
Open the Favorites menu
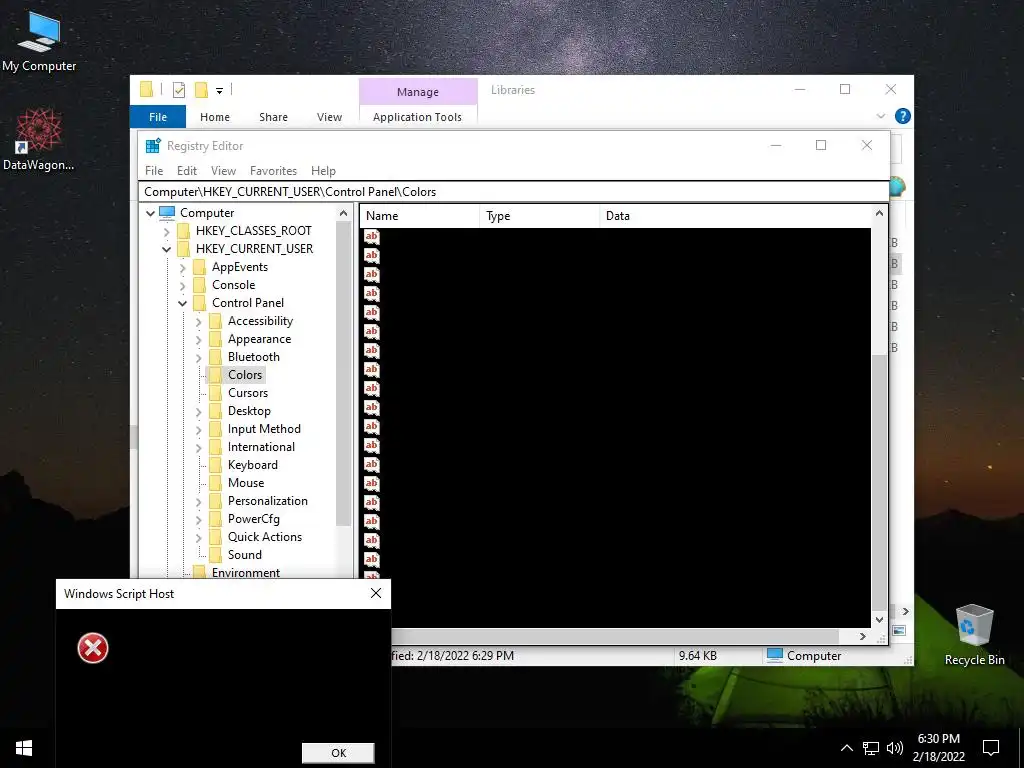click(273, 170)
